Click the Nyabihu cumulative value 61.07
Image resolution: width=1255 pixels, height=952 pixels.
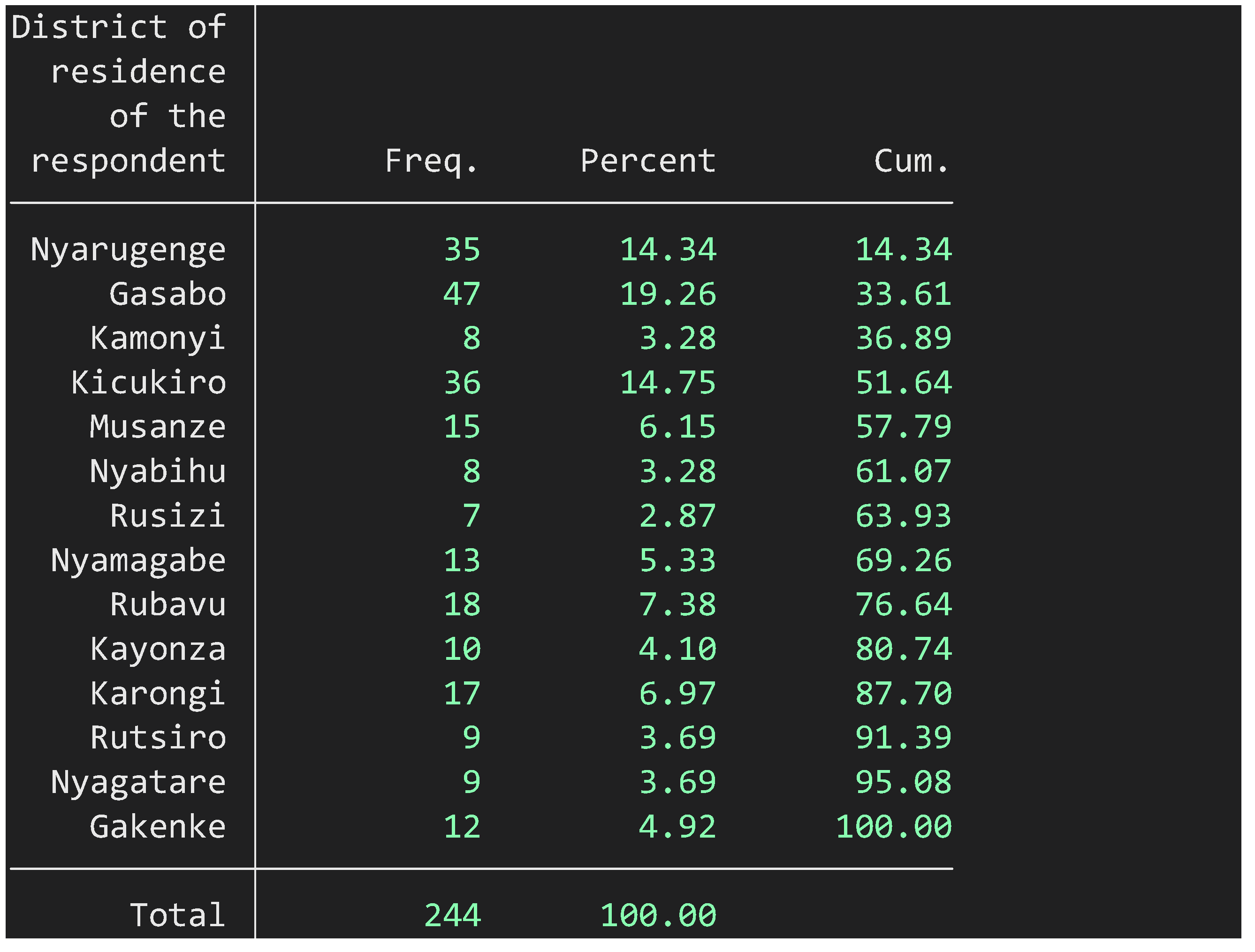point(903,471)
